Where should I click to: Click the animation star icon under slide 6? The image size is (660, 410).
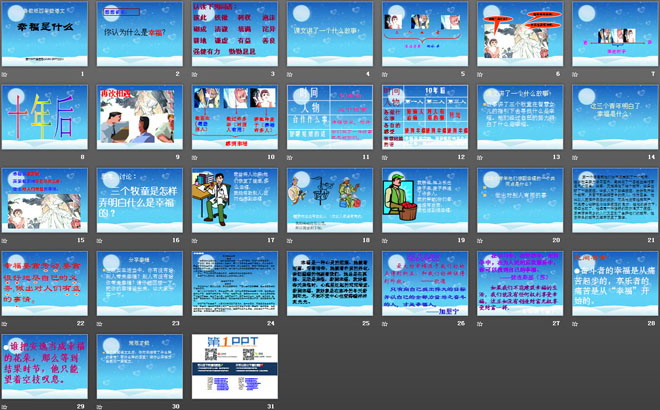(480, 75)
